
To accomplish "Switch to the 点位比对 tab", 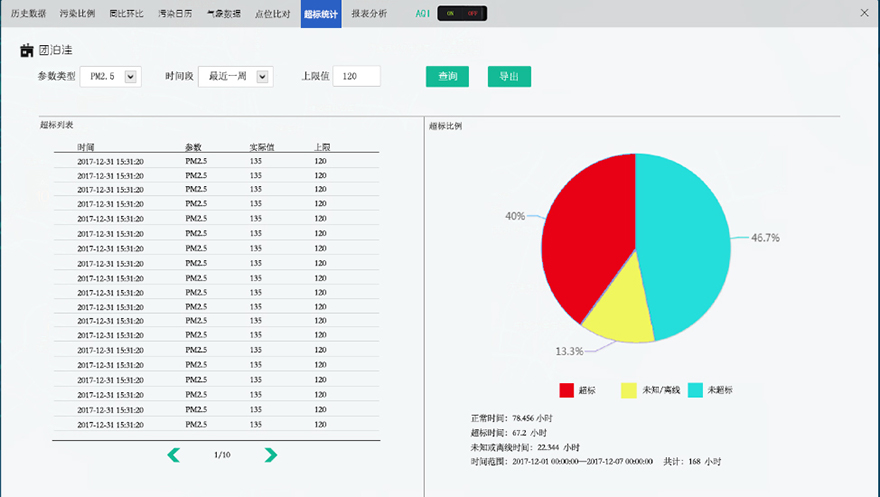I will (x=272, y=14).
